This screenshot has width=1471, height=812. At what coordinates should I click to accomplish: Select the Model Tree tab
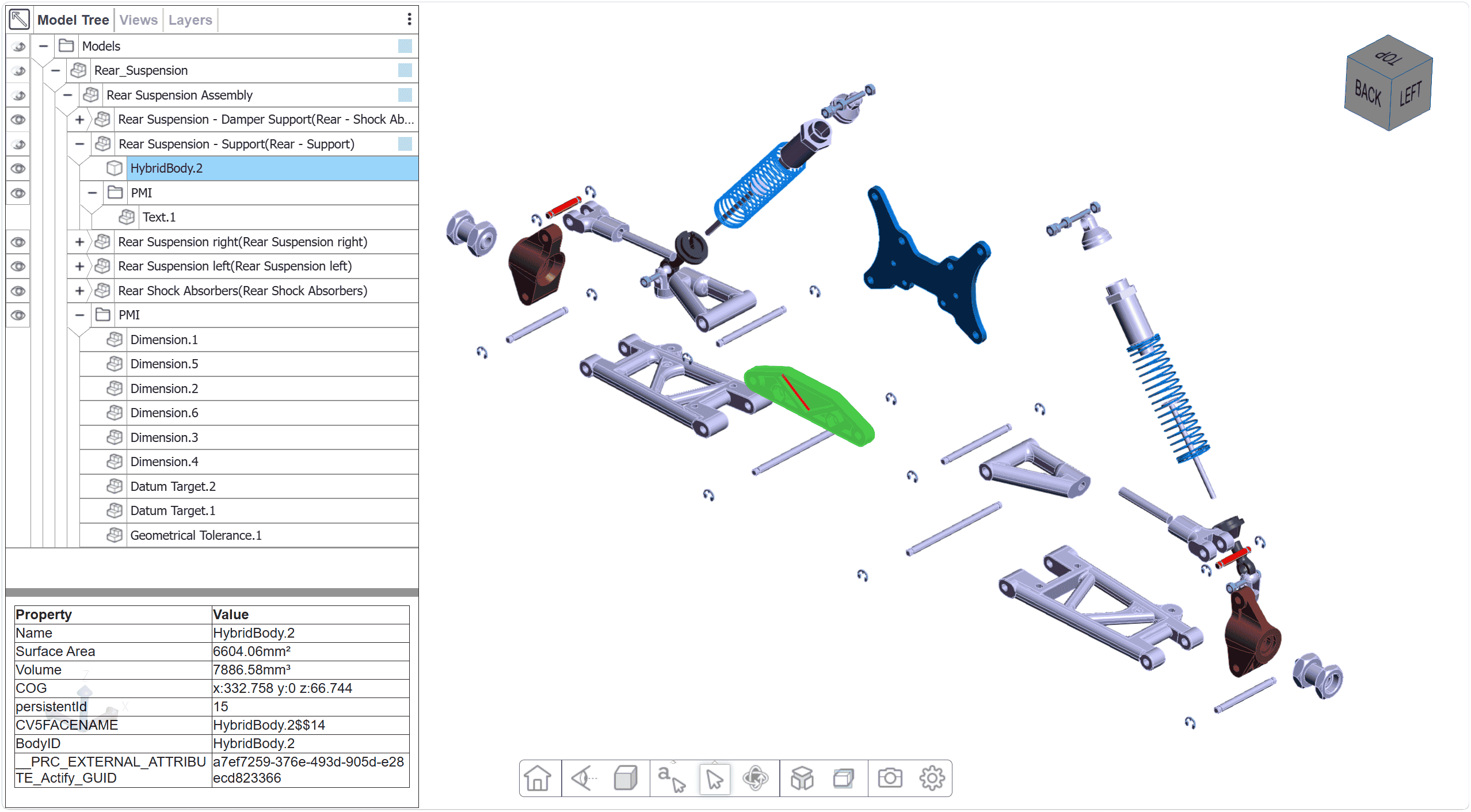[x=73, y=20]
